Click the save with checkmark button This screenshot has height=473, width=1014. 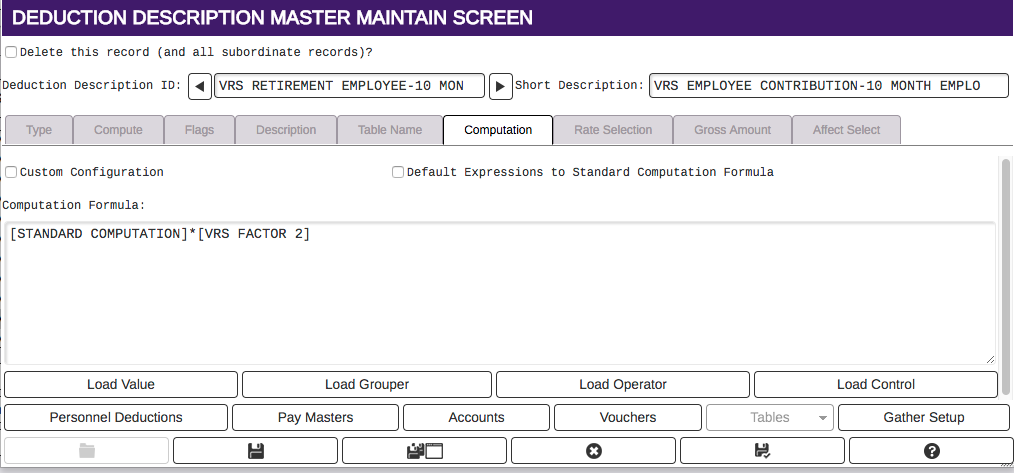(762, 450)
